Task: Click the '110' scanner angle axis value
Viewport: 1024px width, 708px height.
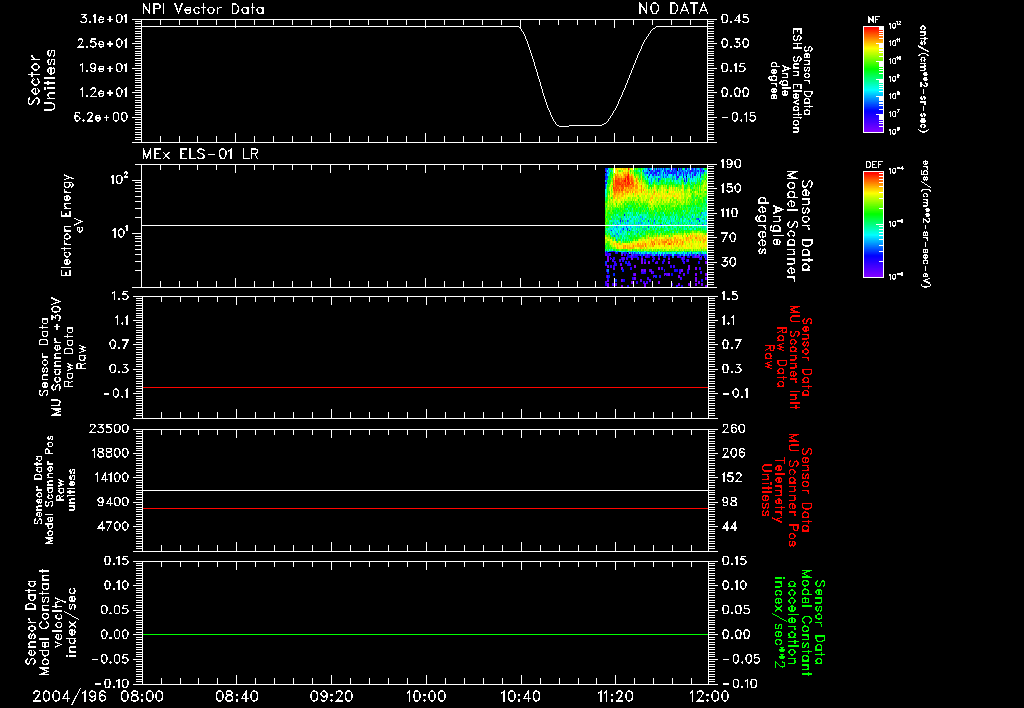Action: pyautogui.click(x=731, y=213)
